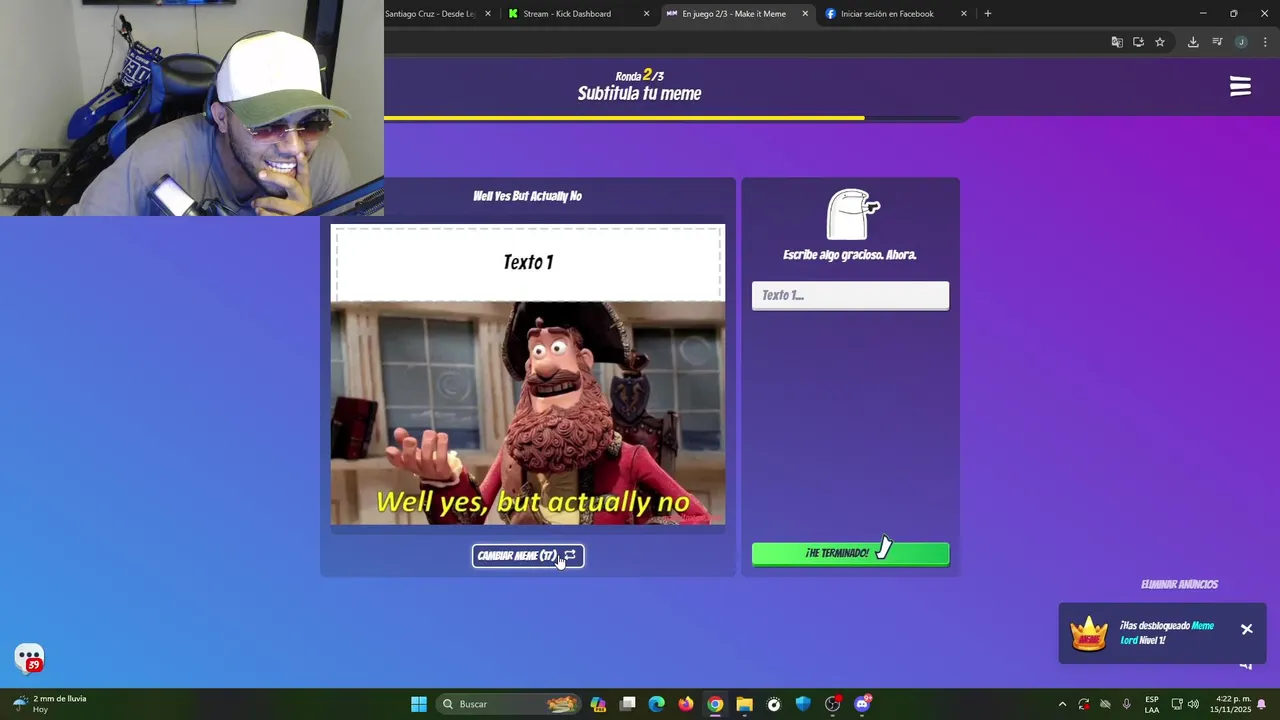The image size is (1280, 720).
Task: Close the Santiago Cruz tab
Action: click(x=488, y=14)
